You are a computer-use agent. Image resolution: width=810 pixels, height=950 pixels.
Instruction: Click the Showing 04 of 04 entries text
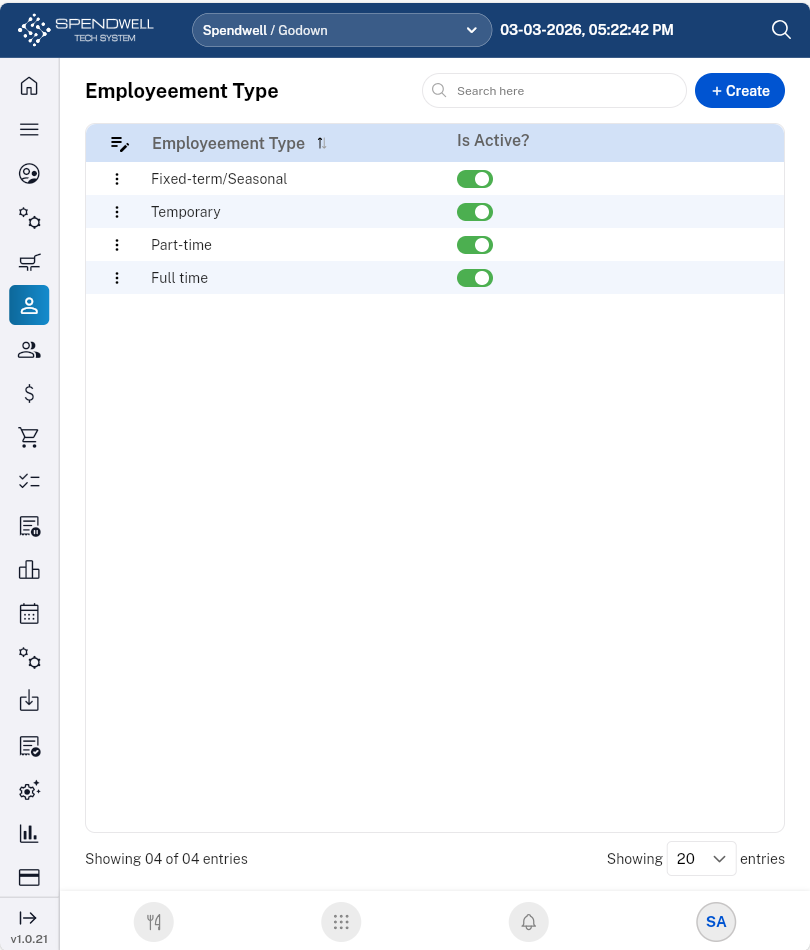(x=167, y=859)
